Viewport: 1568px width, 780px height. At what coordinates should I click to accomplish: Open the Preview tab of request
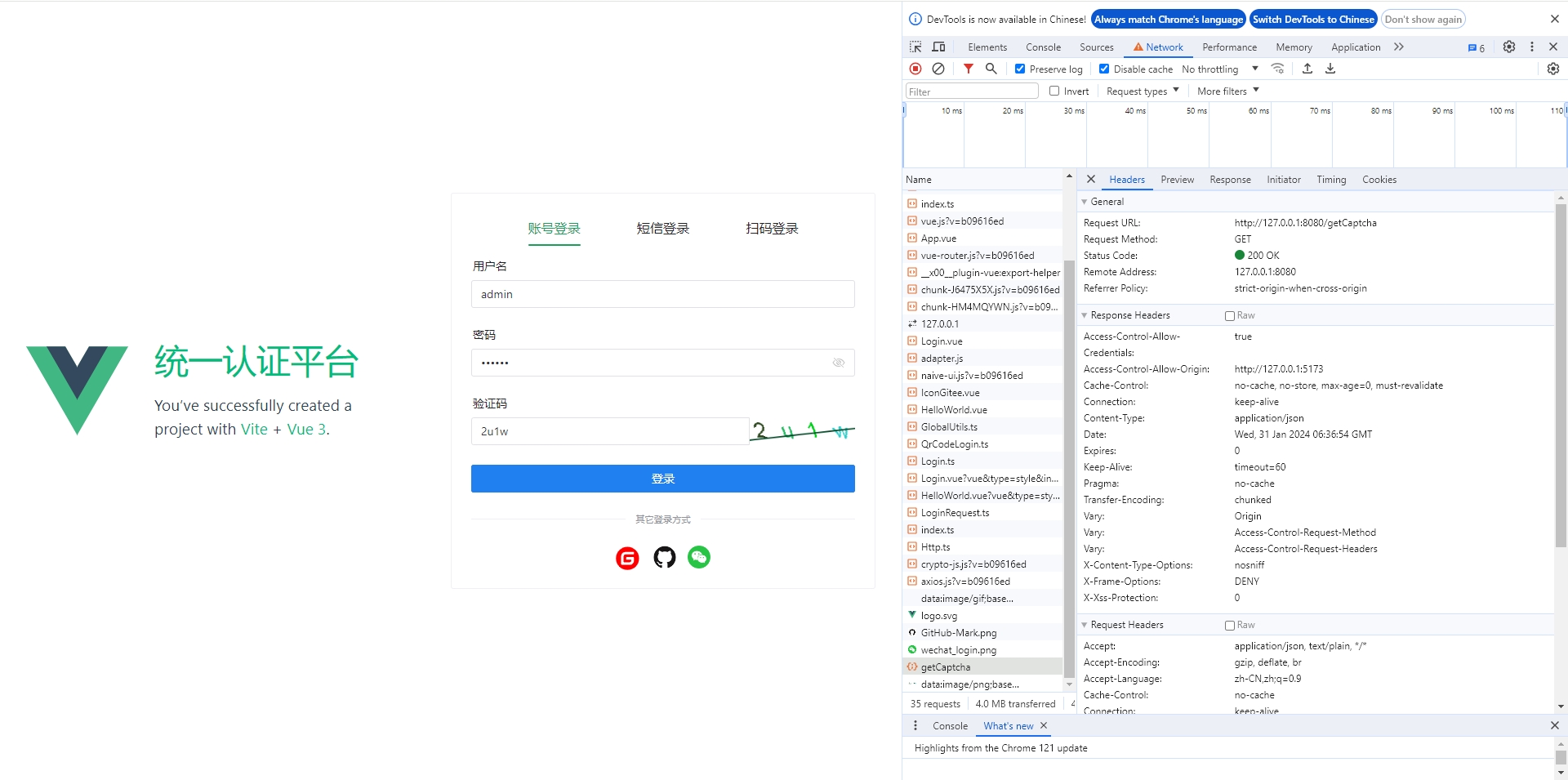click(x=1177, y=180)
